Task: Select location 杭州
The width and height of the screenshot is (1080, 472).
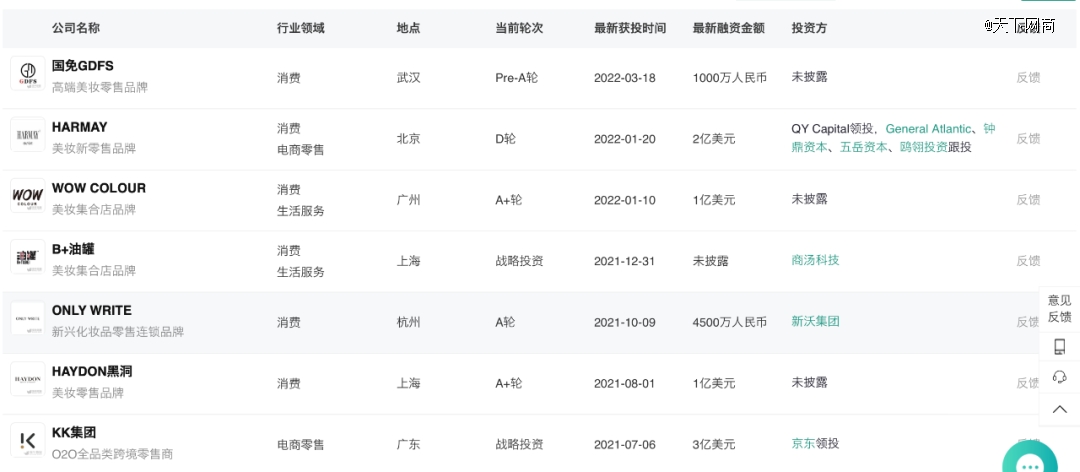Action: (x=408, y=322)
